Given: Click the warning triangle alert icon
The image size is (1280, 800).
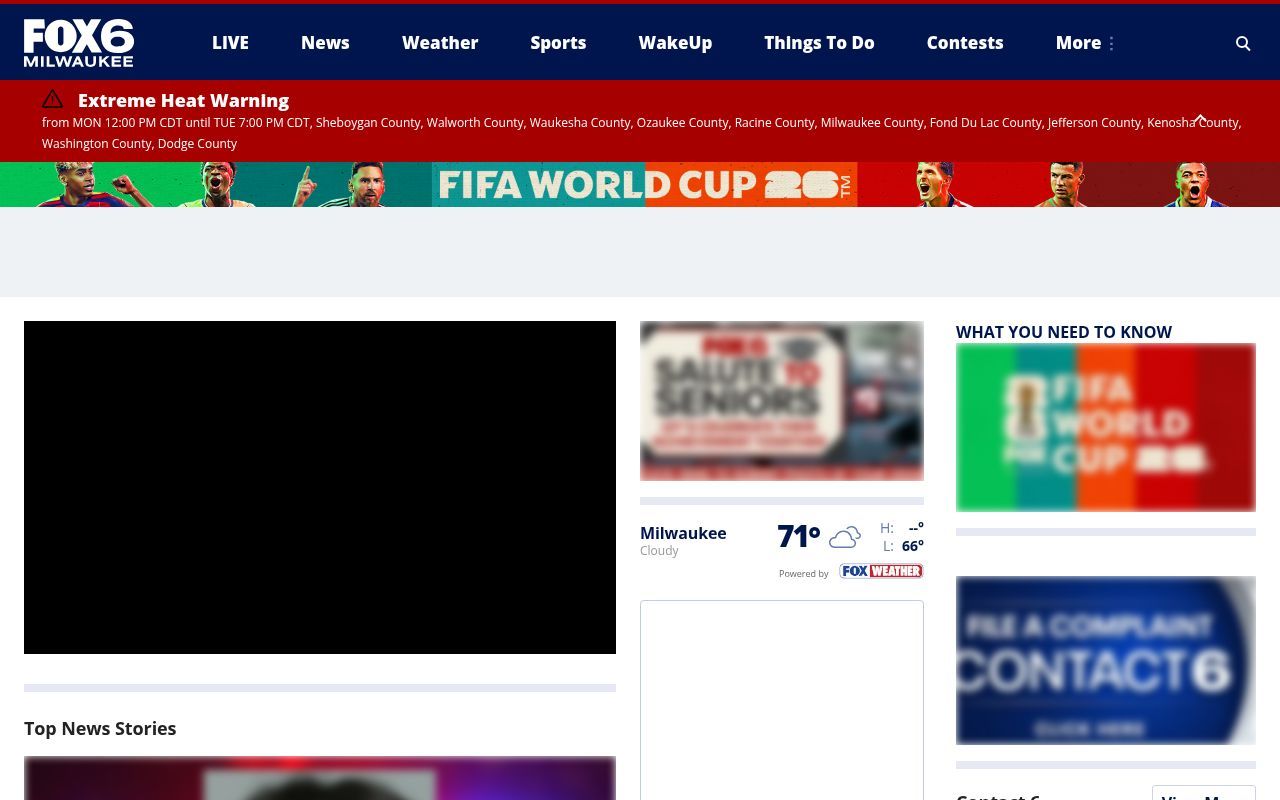Looking at the screenshot, I should pos(53,99).
